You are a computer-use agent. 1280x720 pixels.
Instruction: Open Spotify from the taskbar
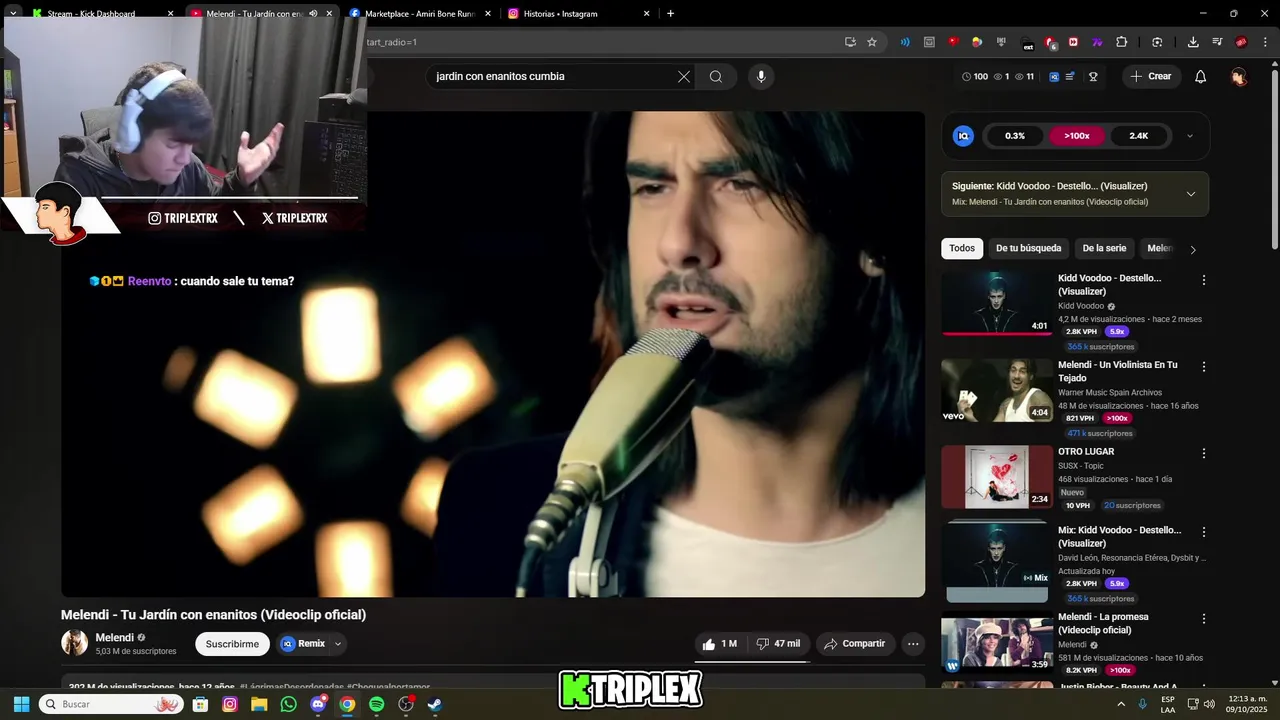[376, 704]
